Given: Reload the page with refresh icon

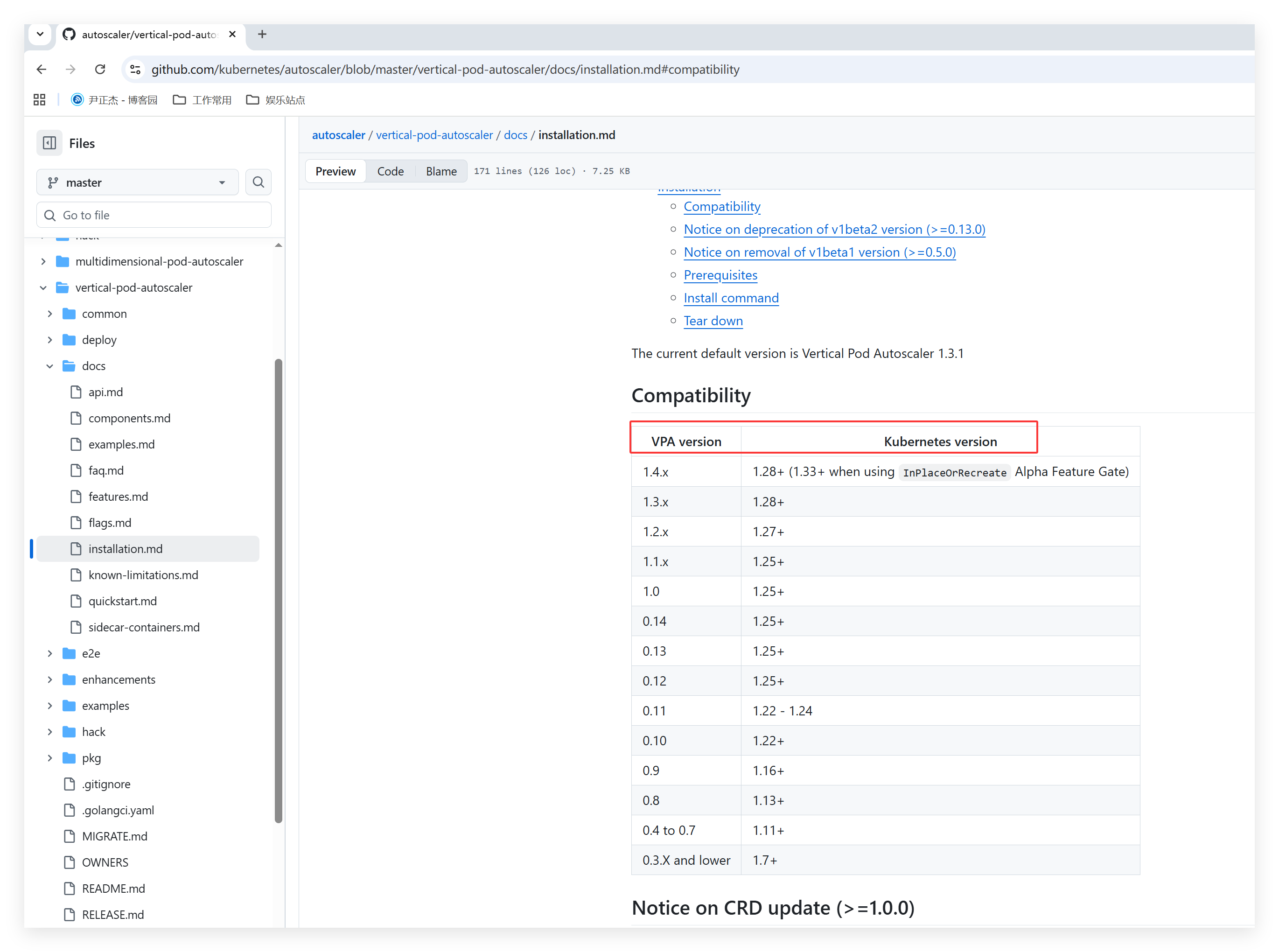Looking at the screenshot, I should click(x=100, y=70).
